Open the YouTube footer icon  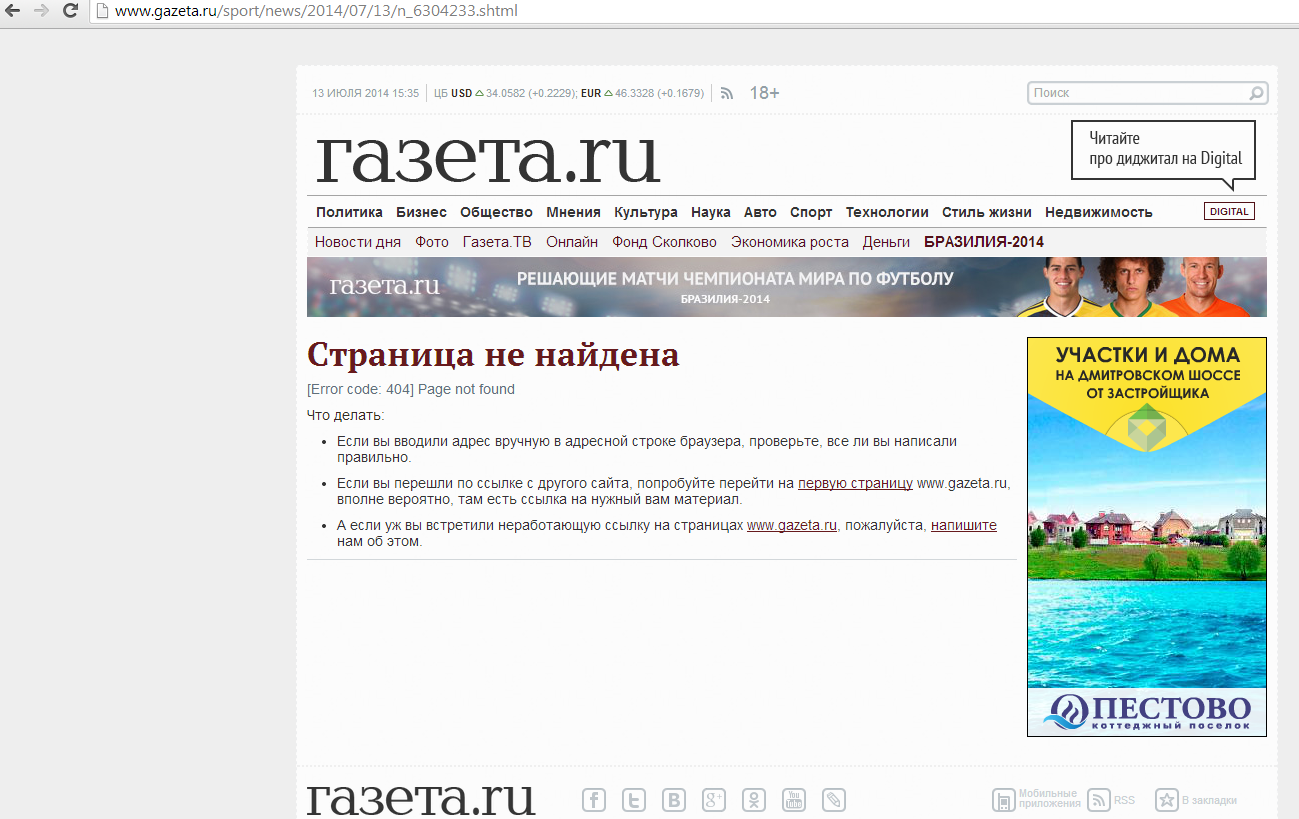tap(794, 800)
